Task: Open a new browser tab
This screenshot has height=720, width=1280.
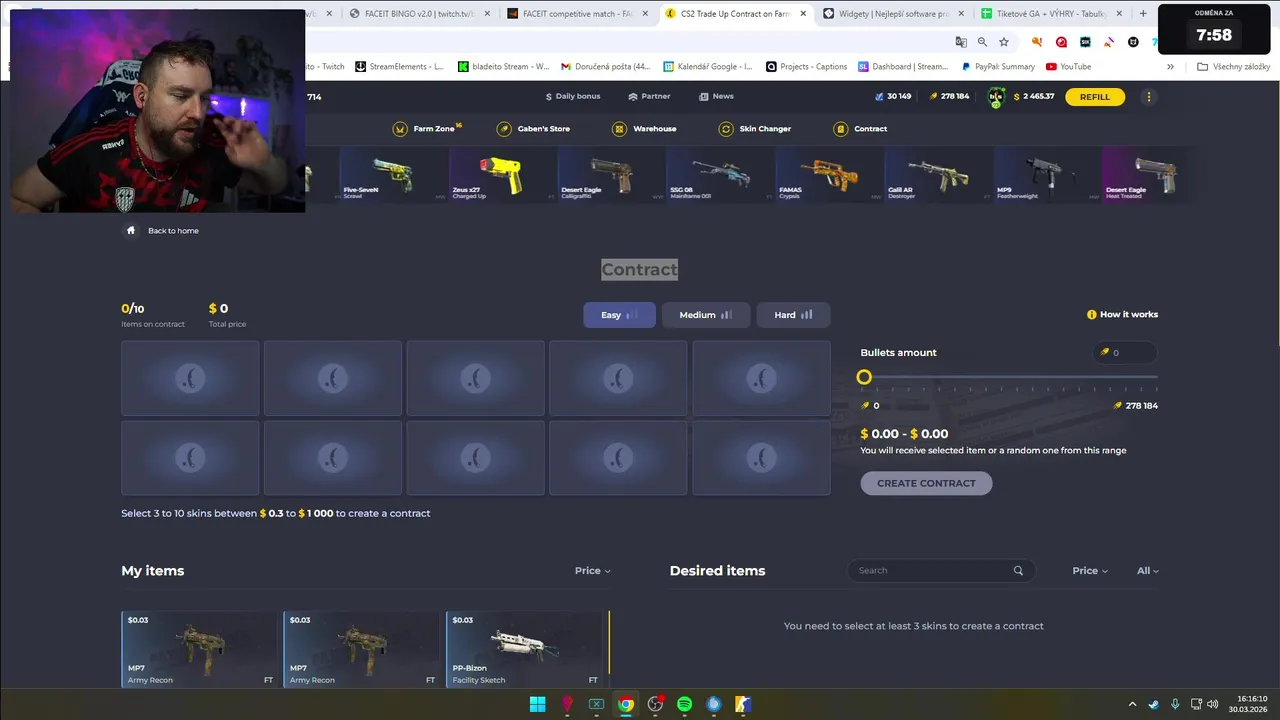Action: pyautogui.click(x=1143, y=14)
